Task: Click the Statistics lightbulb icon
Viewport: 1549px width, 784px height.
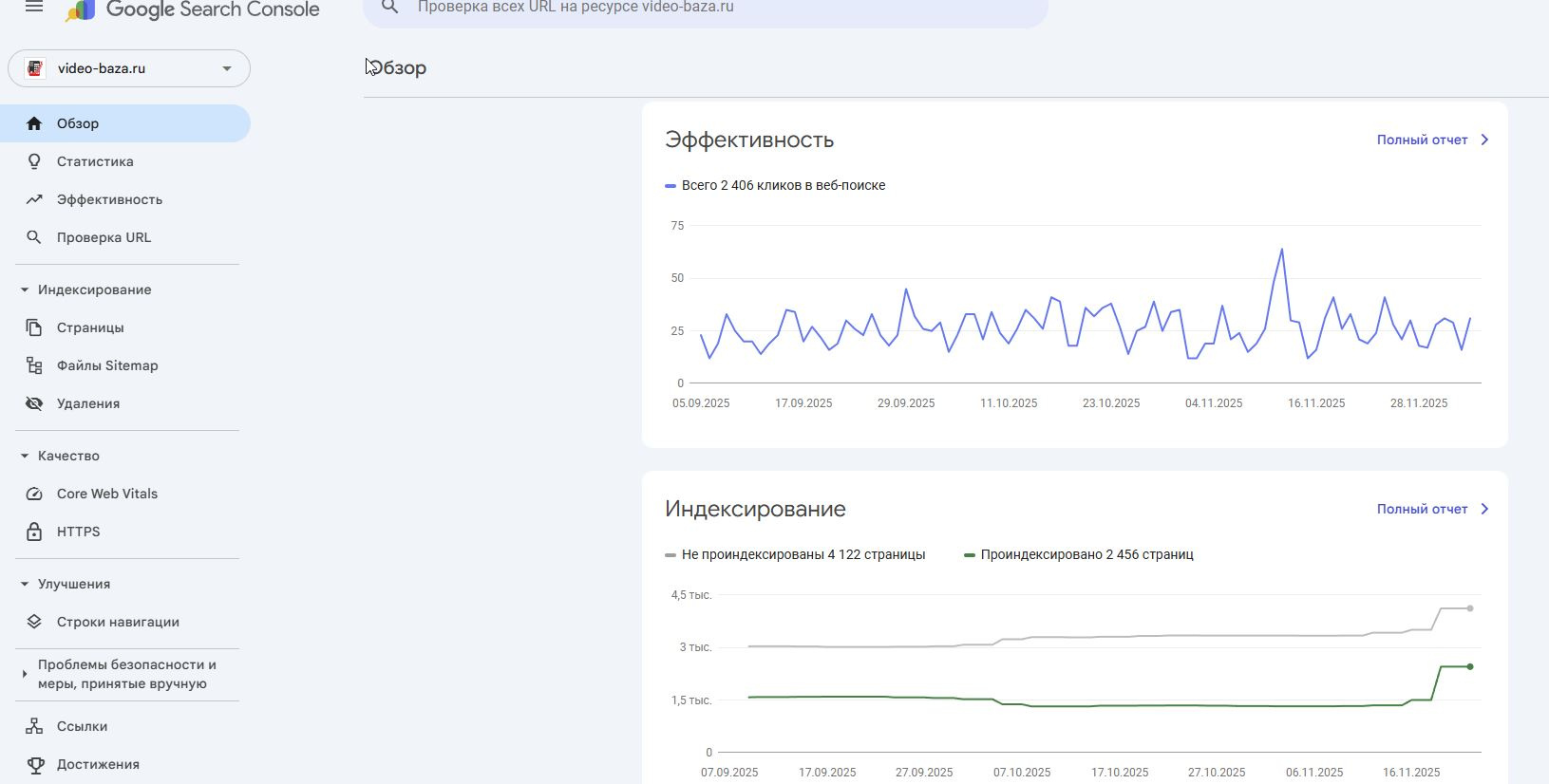Action: (x=34, y=161)
